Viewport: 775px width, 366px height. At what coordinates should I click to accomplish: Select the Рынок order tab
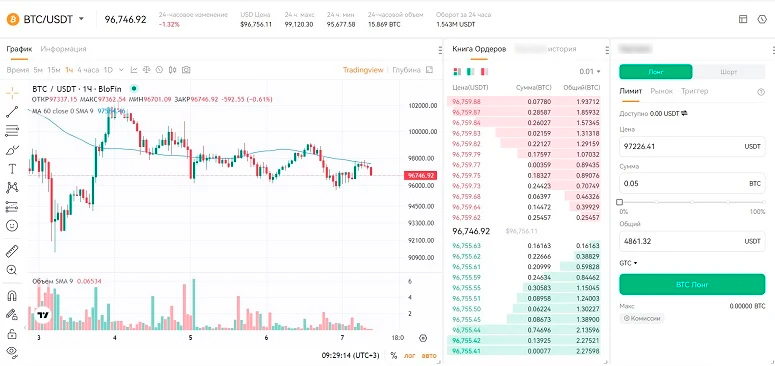pos(661,91)
